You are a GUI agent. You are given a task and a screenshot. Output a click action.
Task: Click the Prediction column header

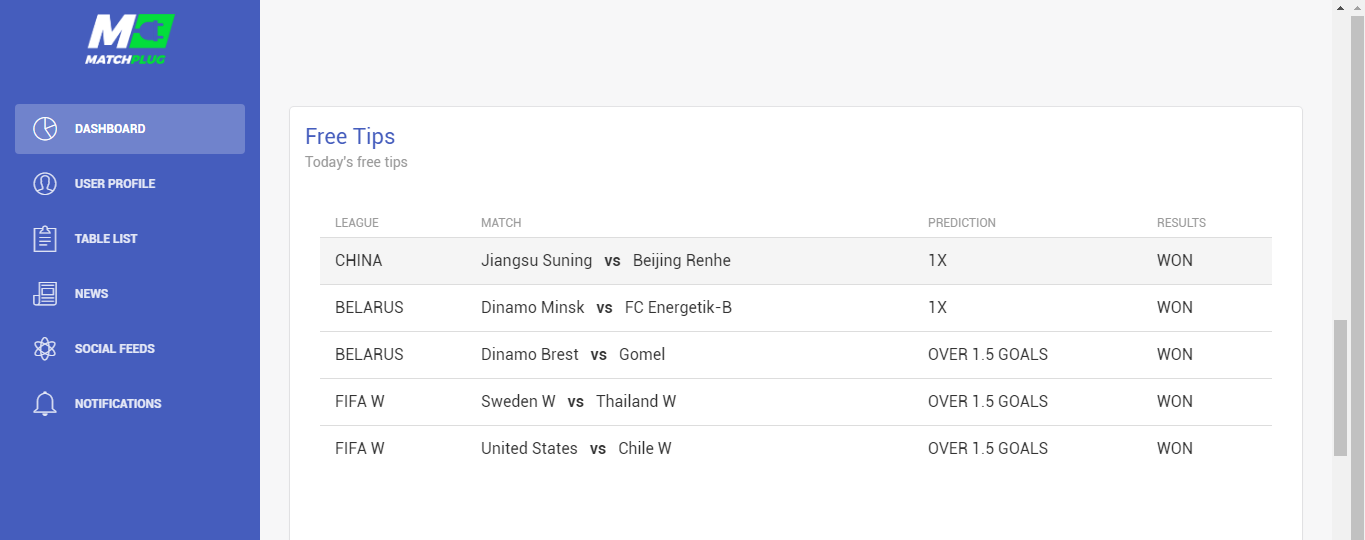tap(961, 223)
